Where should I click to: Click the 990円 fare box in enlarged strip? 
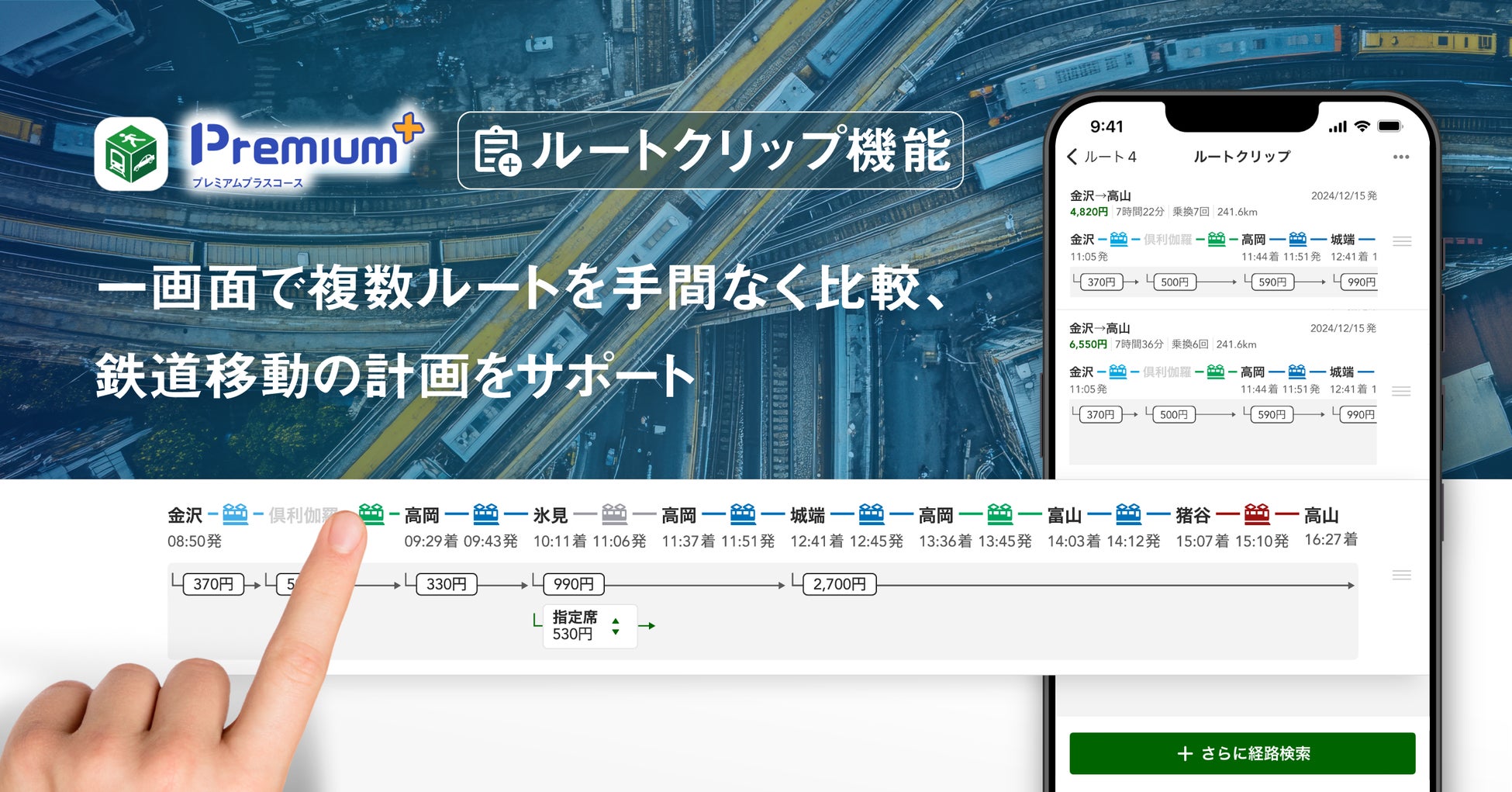point(574,584)
